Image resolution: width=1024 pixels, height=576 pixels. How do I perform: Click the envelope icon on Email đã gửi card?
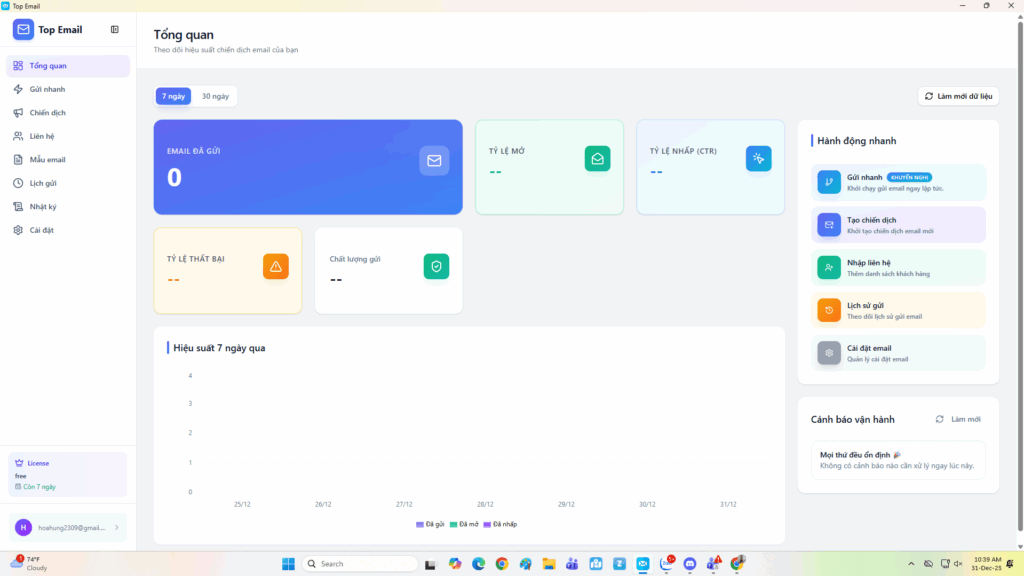point(434,161)
